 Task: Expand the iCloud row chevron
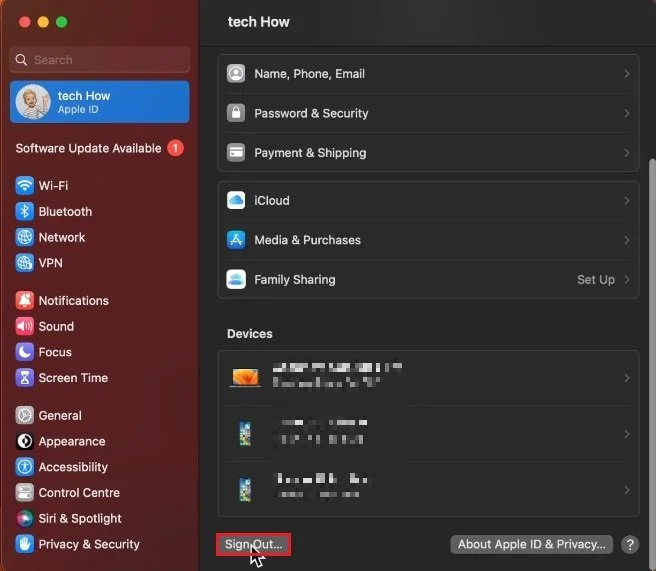[626, 201]
